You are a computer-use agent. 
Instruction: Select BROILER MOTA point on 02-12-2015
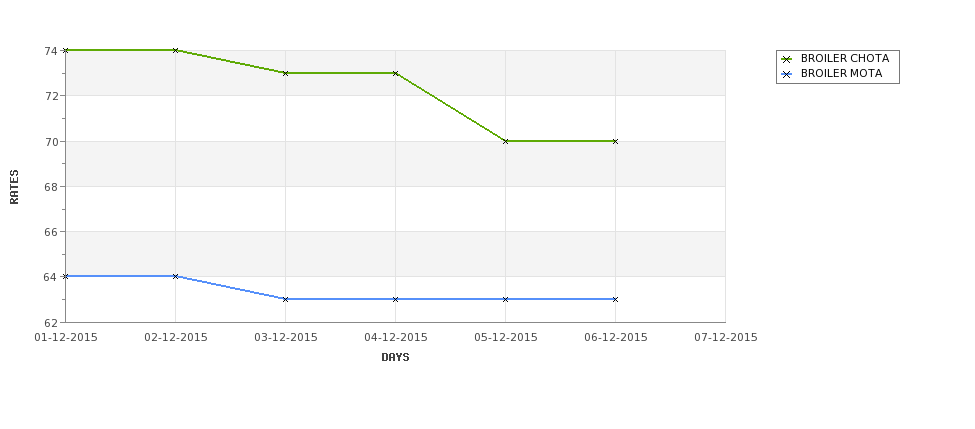tap(175, 276)
